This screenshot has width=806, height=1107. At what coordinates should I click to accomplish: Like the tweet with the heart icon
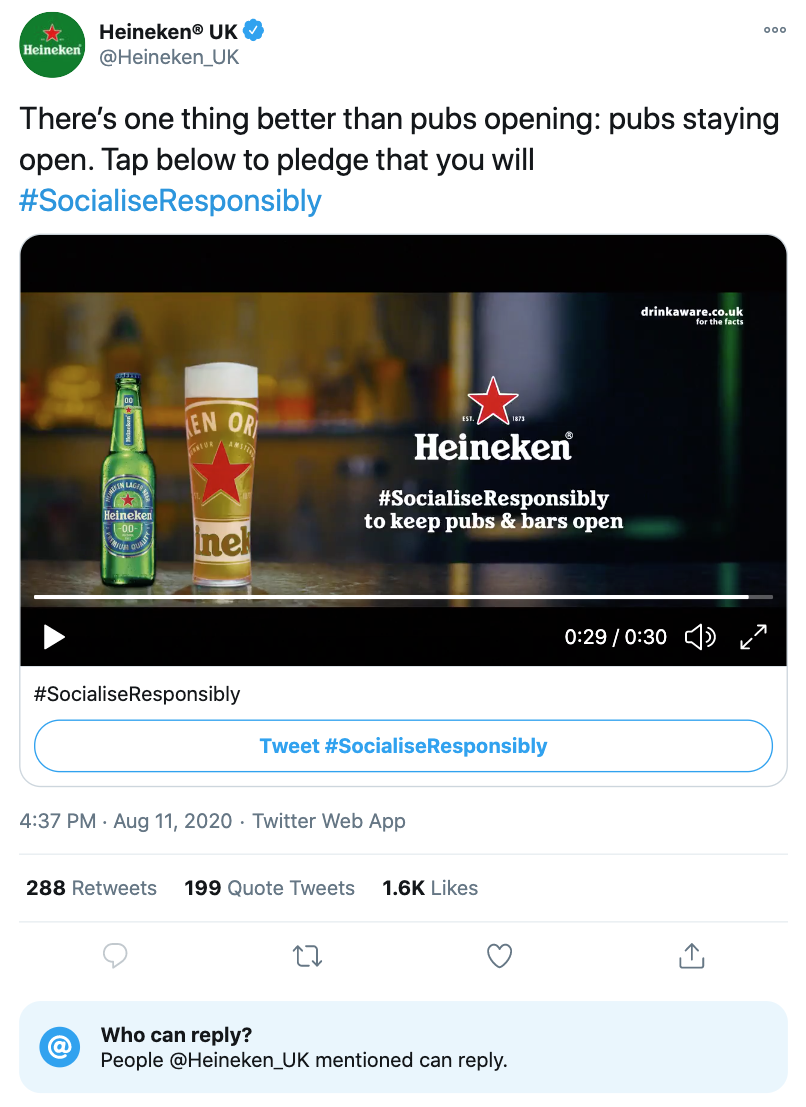tap(499, 956)
